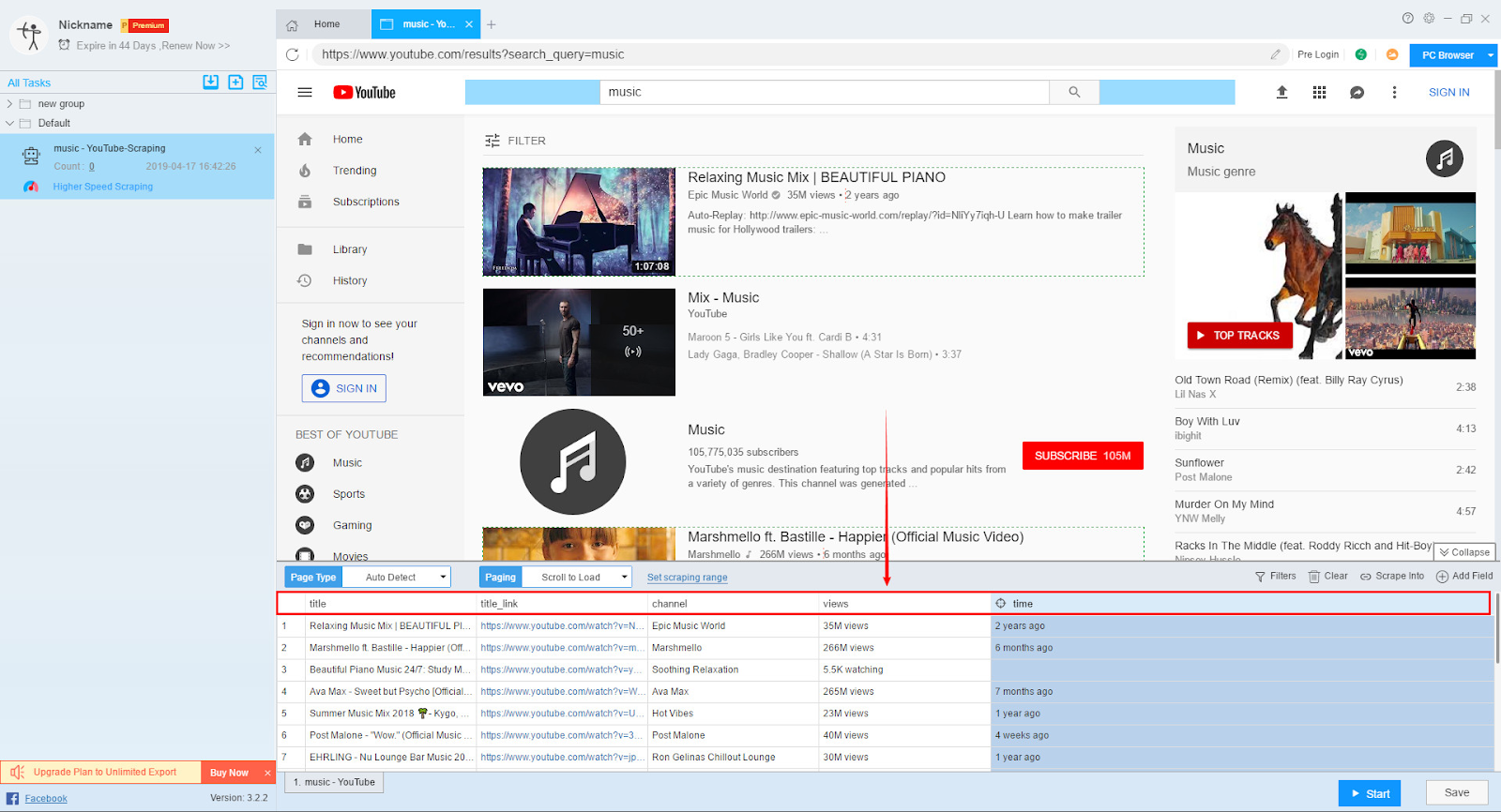The image size is (1501, 812).
Task: Open the YouTube apps grid icon
Action: click(1319, 92)
